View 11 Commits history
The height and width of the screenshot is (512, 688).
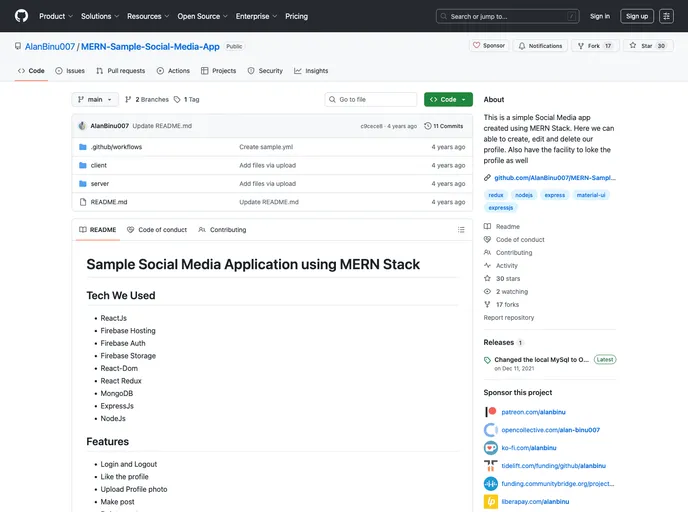[x=444, y=126]
